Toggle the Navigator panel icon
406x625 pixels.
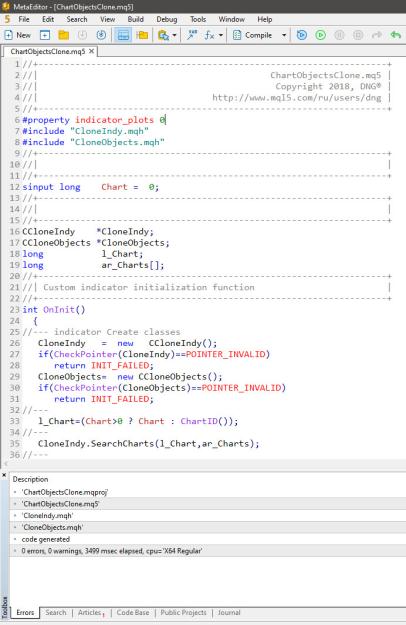pos(123,35)
